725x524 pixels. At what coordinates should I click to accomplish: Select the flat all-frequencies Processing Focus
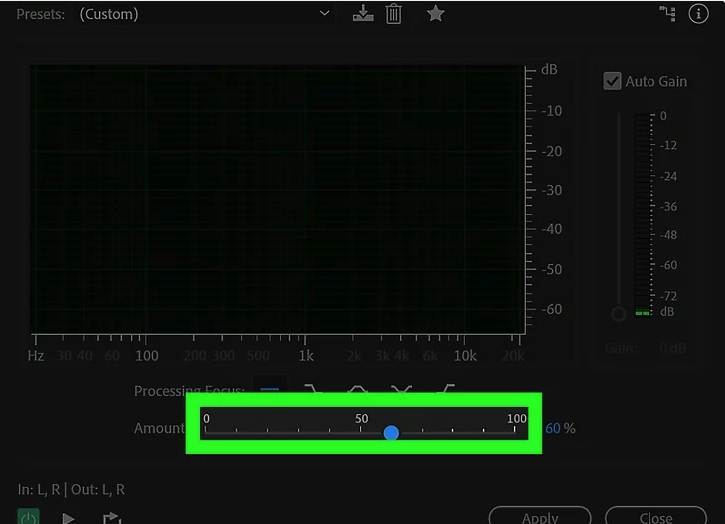coord(269,390)
